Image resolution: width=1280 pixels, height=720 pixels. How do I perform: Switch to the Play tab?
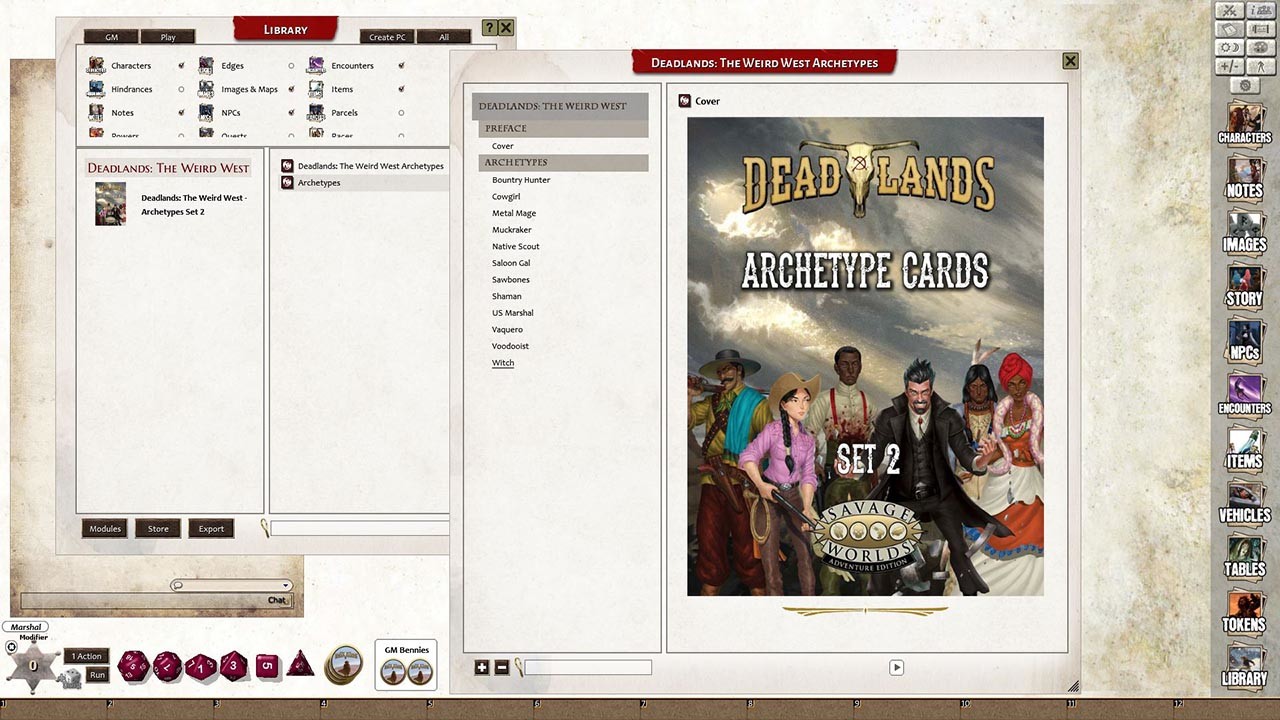click(x=168, y=36)
